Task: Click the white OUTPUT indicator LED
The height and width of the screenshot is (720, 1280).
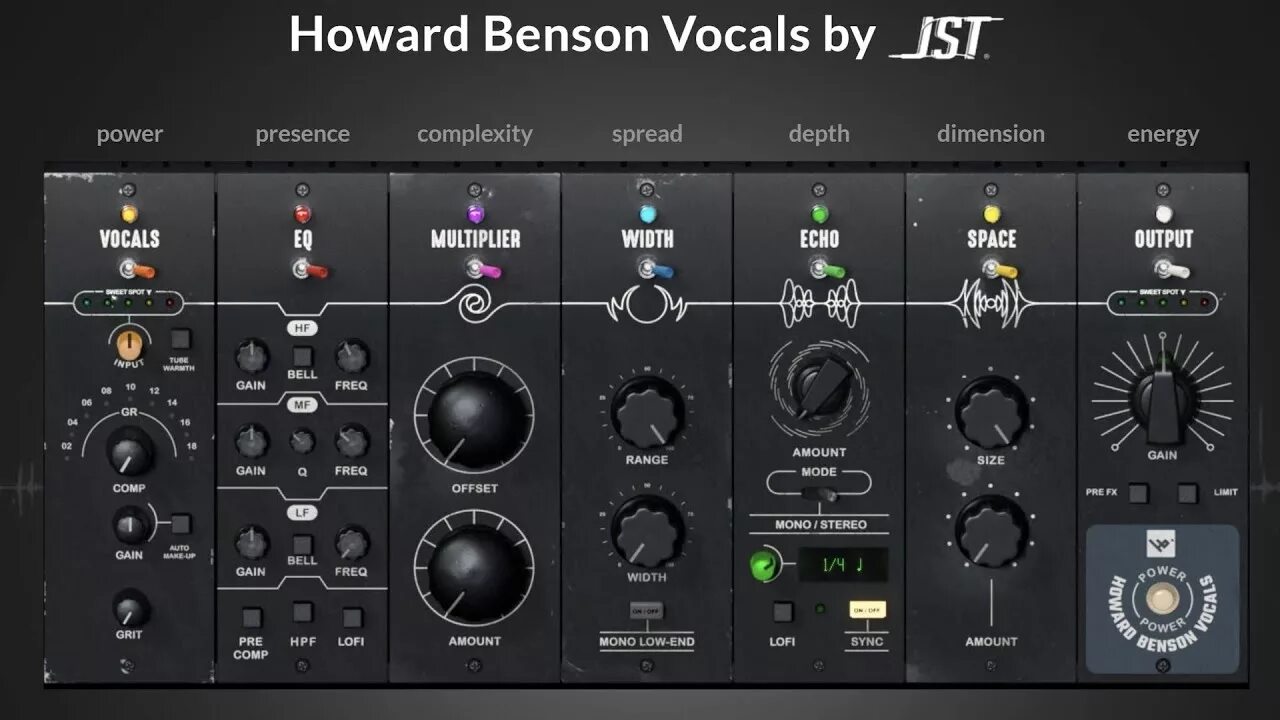Action: click(1164, 214)
